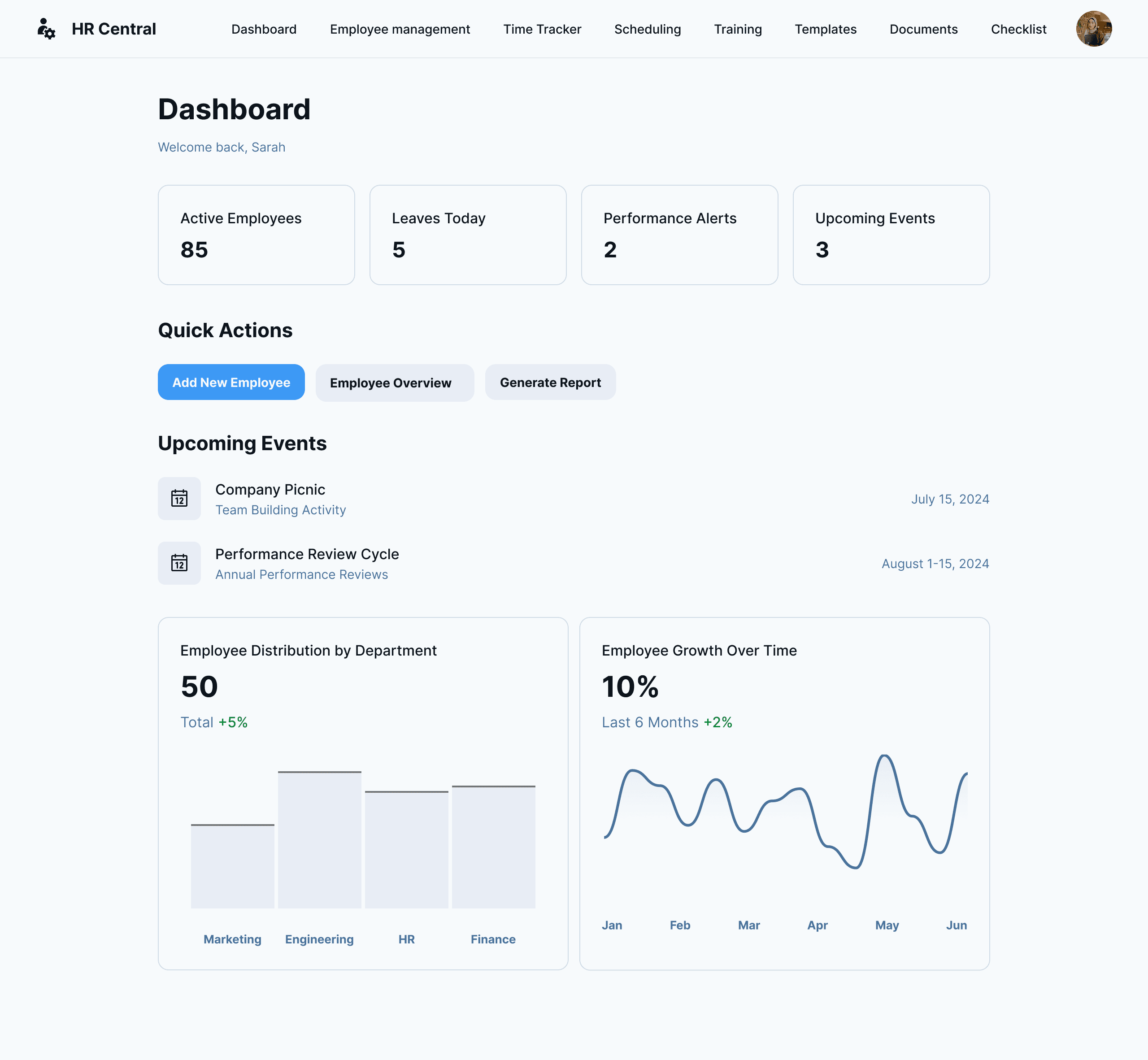Viewport: 1148px width, 1060px height.
Task: Click the Leaves Today card
Action: 468,235
